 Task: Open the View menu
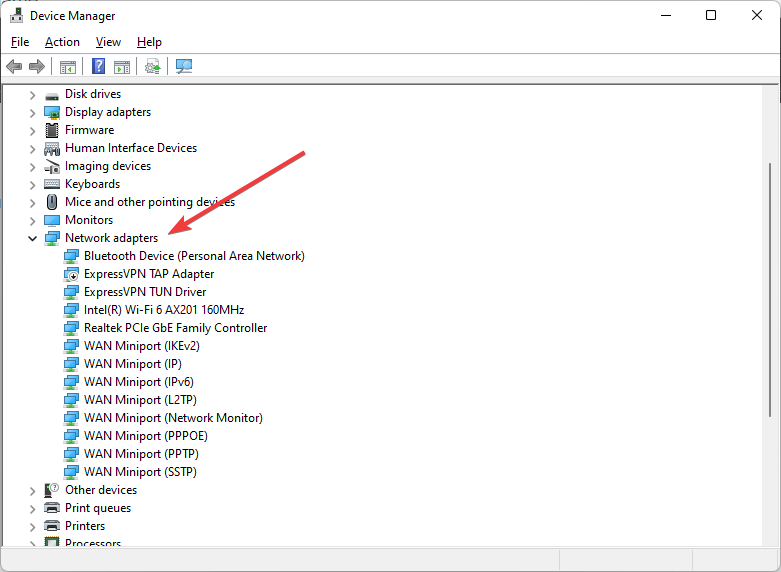108,42
